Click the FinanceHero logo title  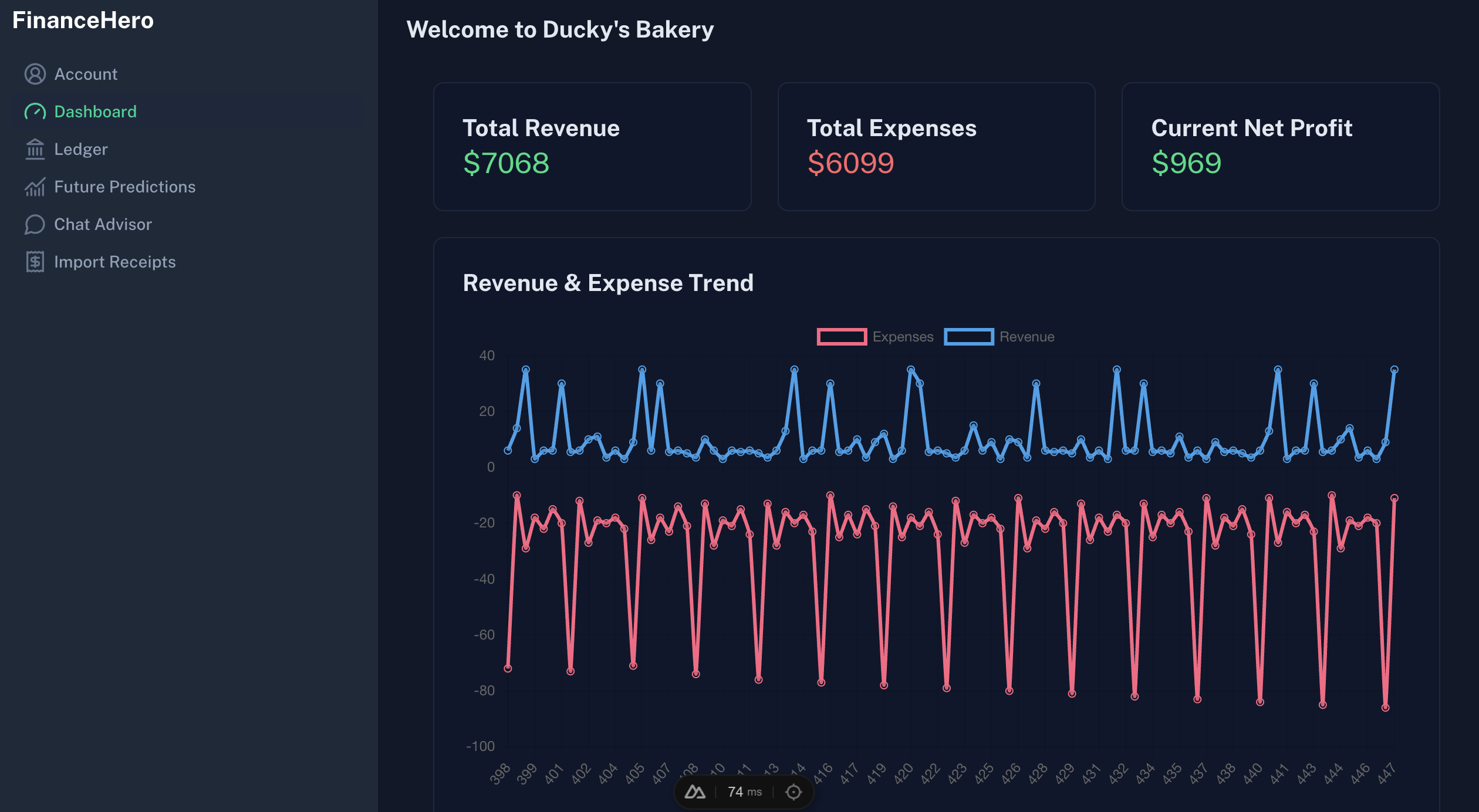coord(83,21)
